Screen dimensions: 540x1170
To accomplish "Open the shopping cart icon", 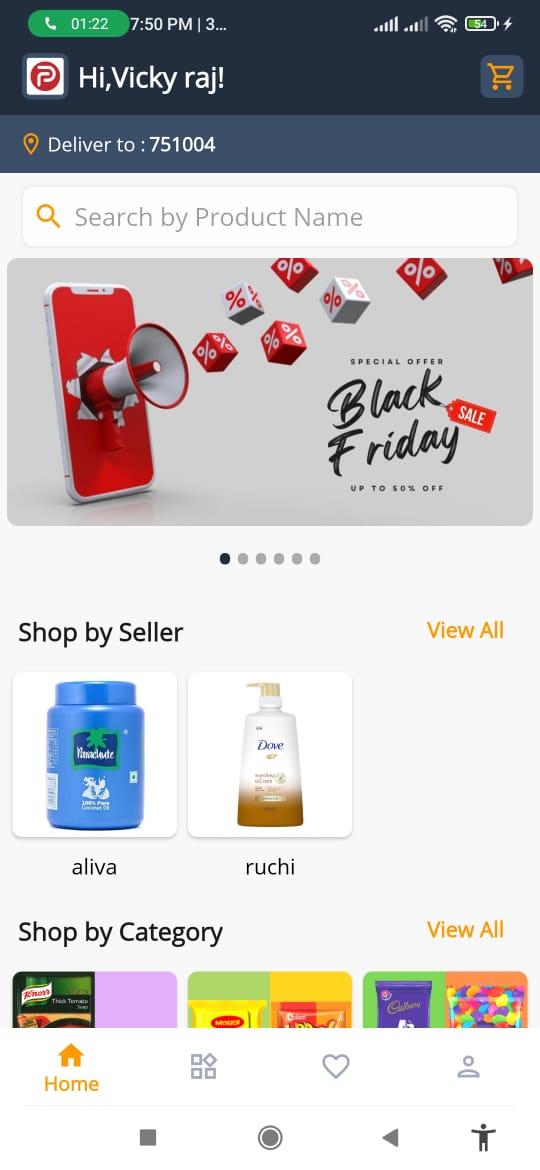I will tap(501, 77).
